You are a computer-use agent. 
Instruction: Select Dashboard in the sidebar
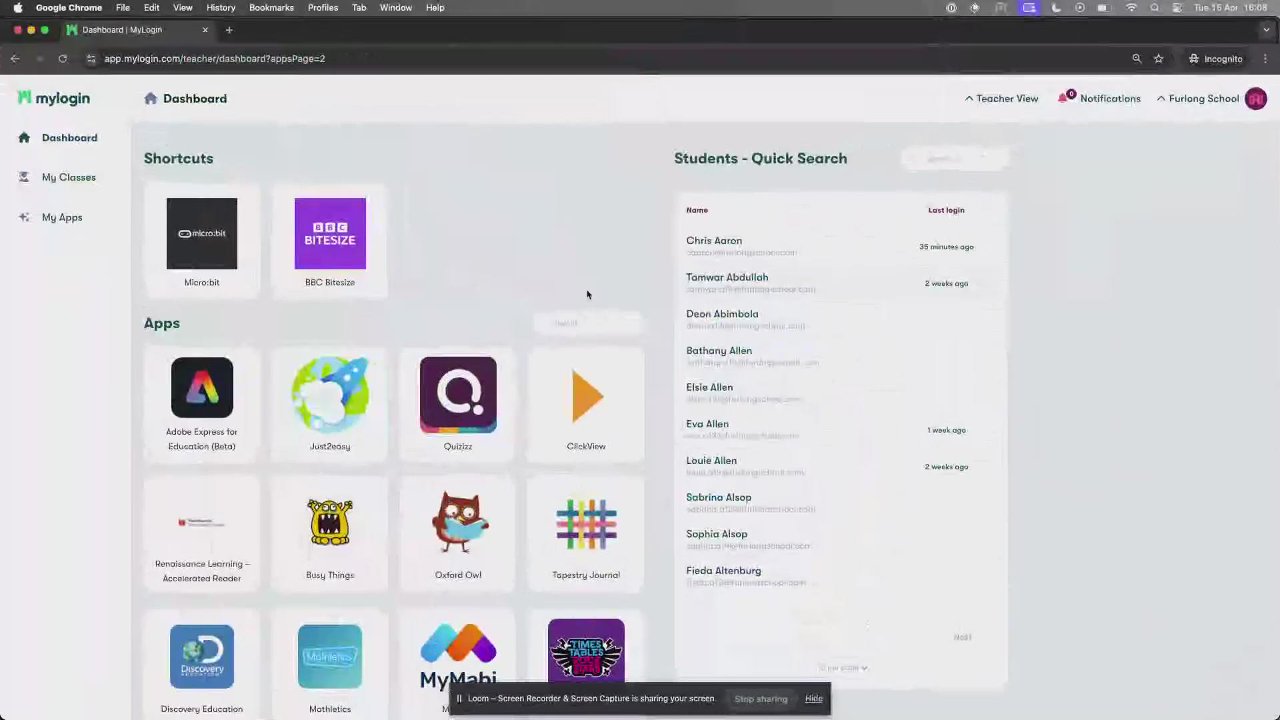pyautogui.click(x=59, y=138)
